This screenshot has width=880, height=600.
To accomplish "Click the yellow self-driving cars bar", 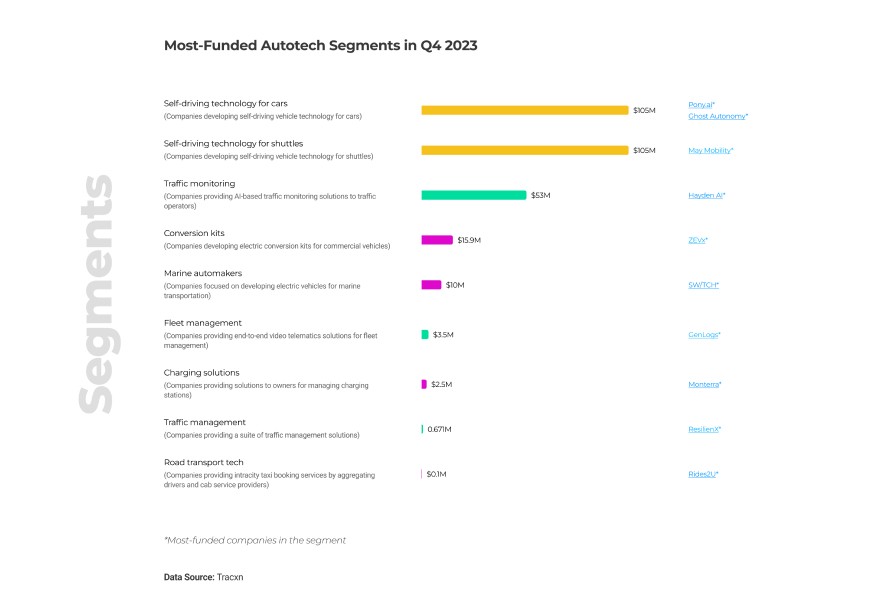I will [524, 110].
